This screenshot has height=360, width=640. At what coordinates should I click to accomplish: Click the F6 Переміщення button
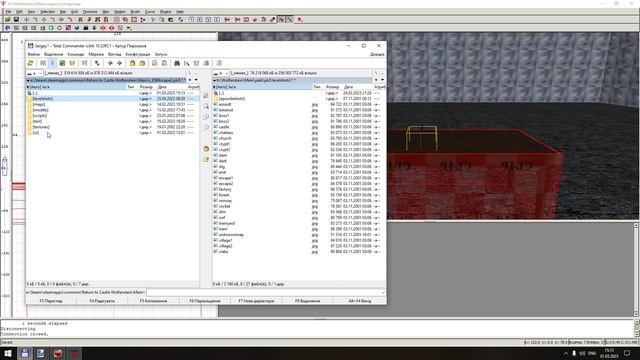tap(205, 301)
